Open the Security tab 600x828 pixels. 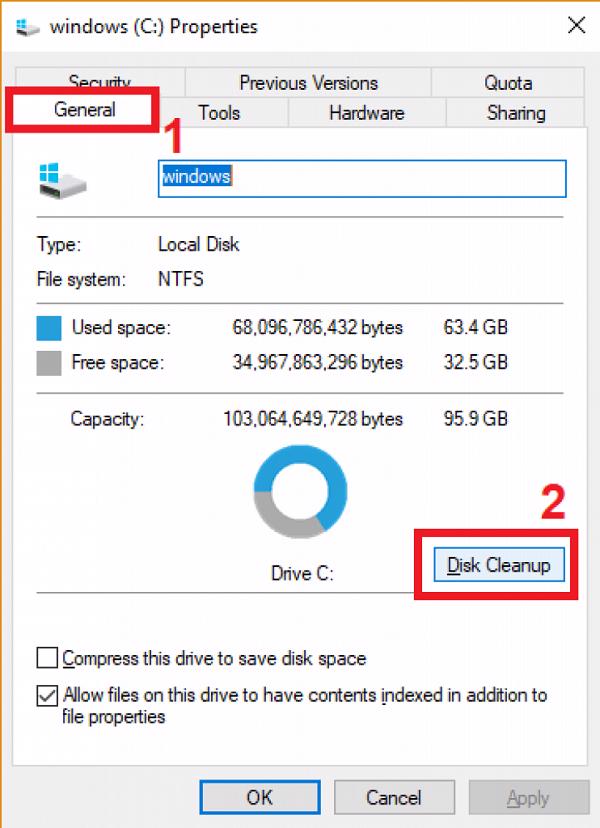coord(99,83)
